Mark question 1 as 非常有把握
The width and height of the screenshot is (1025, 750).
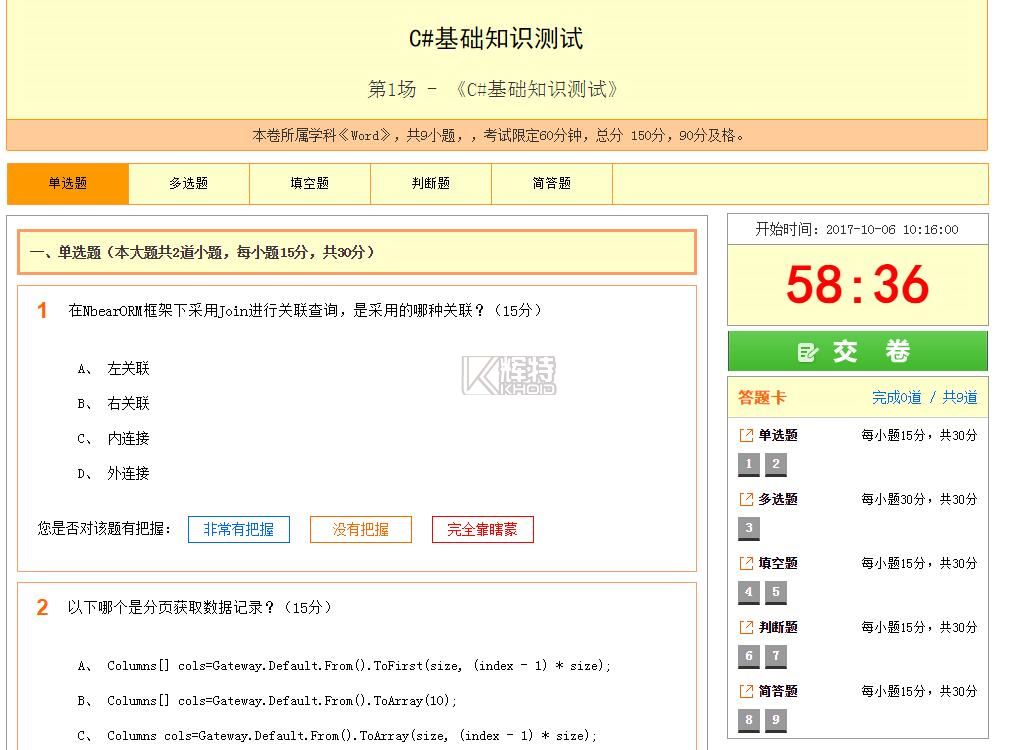[238, 530]
